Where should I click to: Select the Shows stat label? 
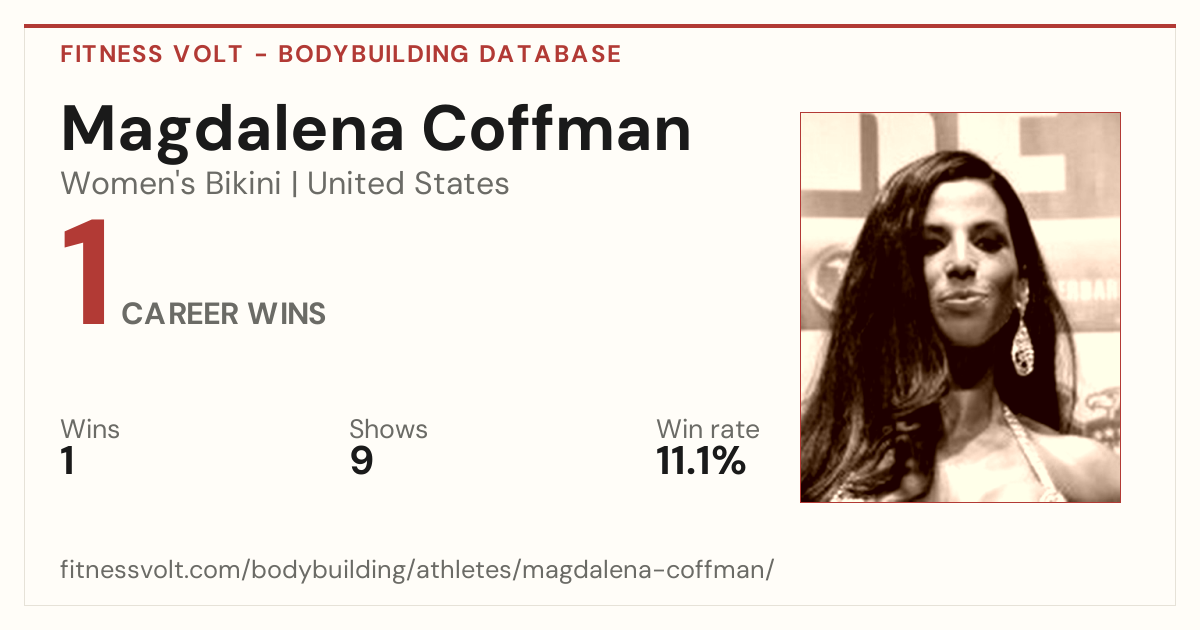[388, 430]
